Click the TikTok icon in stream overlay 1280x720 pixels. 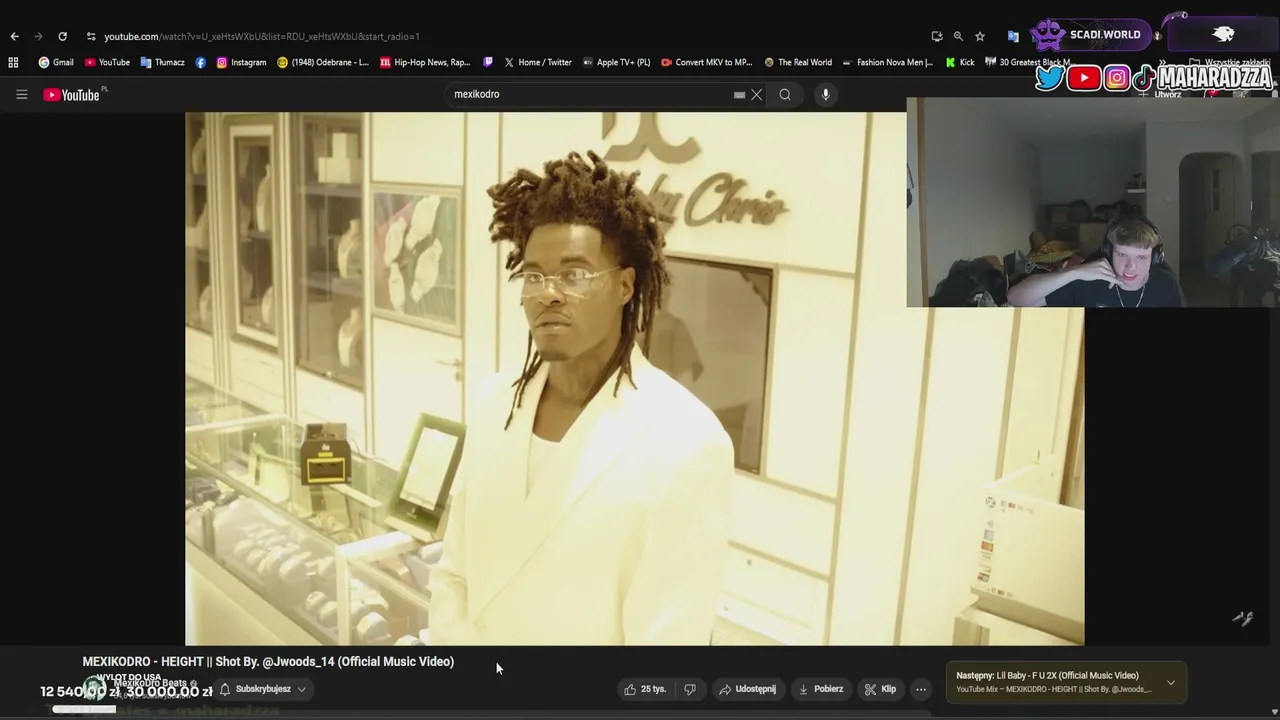1145,78
